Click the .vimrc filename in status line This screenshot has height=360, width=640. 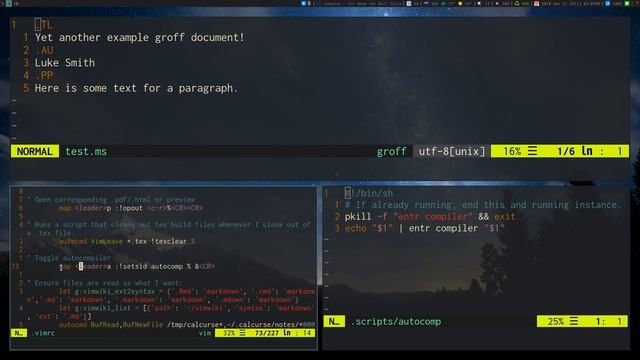point(44,333)
